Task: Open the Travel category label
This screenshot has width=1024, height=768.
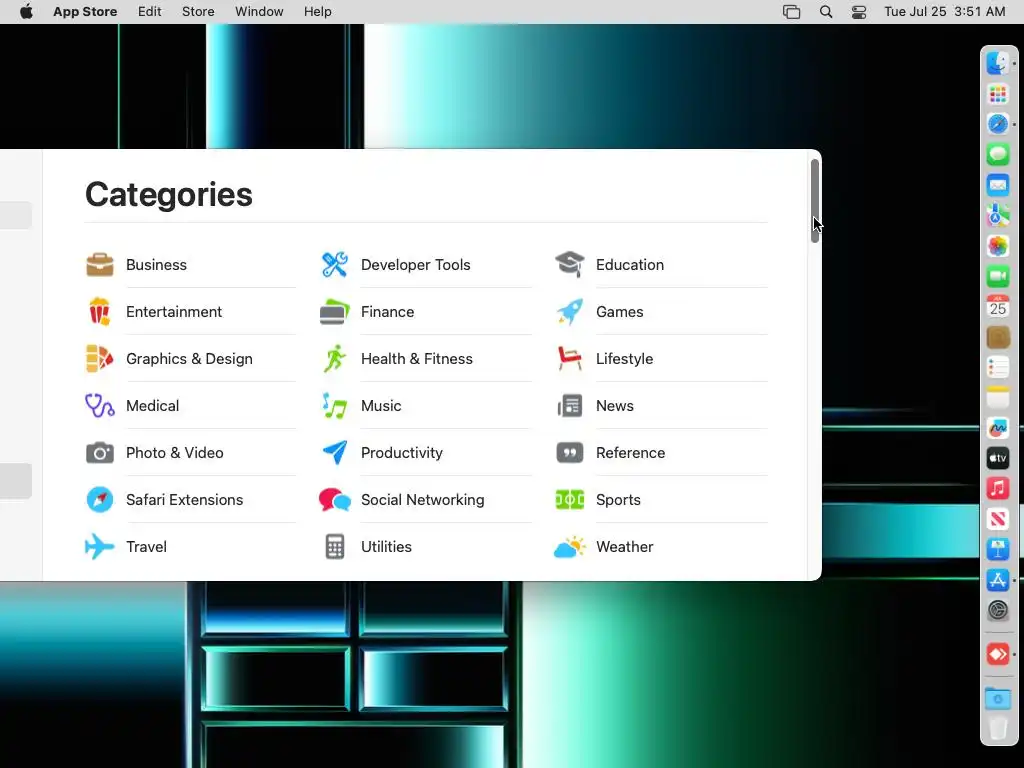Action: point(146,547)
